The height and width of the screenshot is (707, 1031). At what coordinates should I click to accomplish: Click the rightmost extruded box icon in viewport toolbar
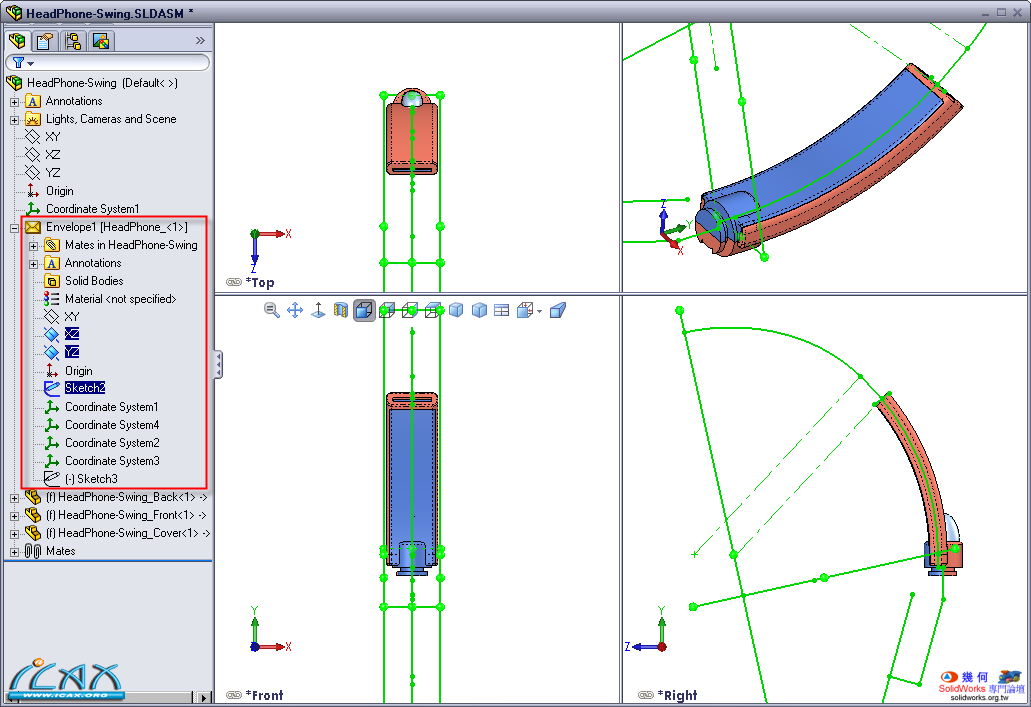point(558,311)
